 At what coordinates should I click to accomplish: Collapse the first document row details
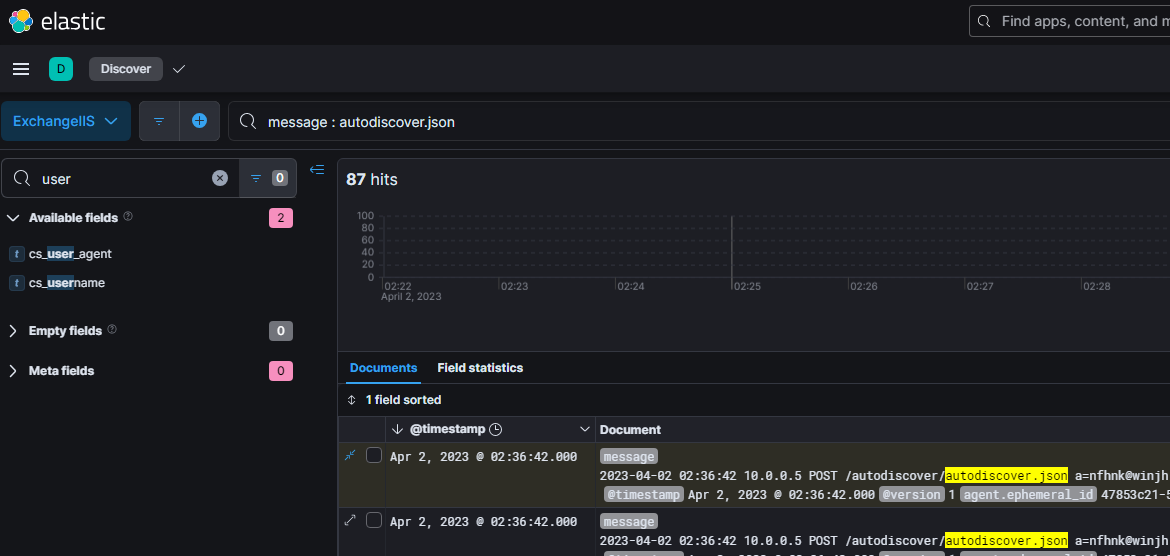click(x=350, y=455)
